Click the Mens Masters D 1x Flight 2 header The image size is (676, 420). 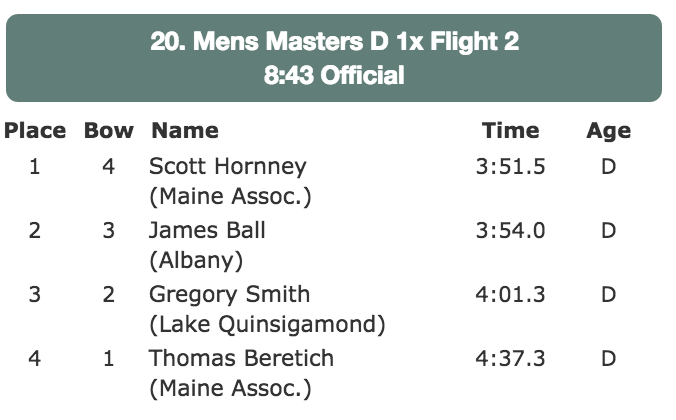coord(334,42)
